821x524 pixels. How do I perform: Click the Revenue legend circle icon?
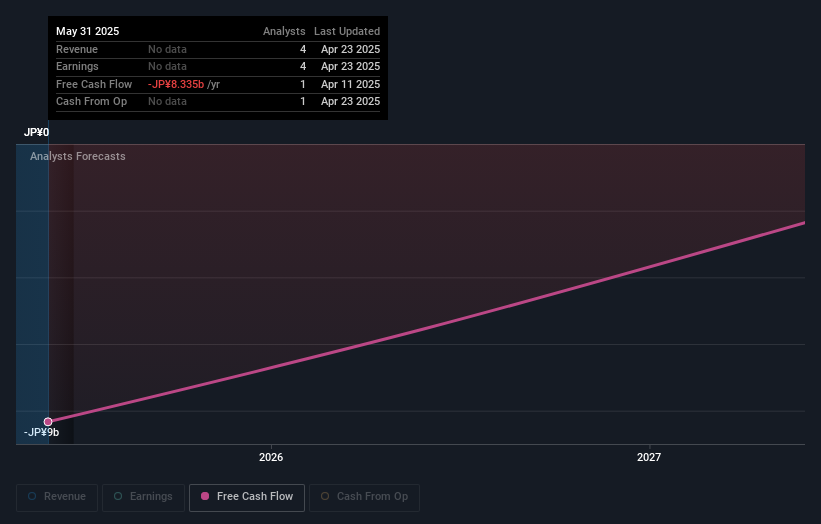coord(32,496)
